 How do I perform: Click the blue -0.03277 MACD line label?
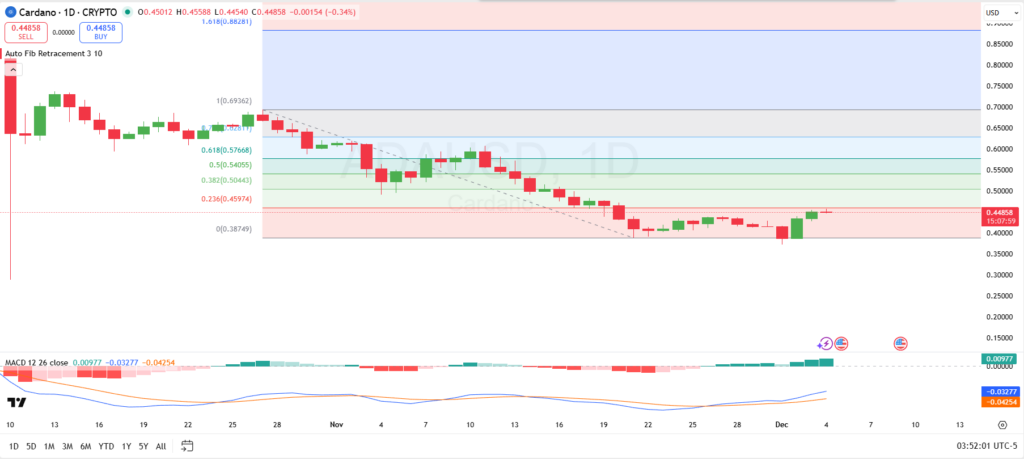(1000, 391)
